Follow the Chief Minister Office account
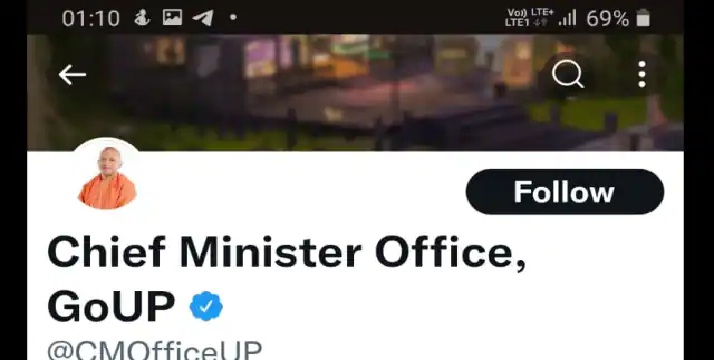This screenshot has height=360, width=714. click(565, 192)
